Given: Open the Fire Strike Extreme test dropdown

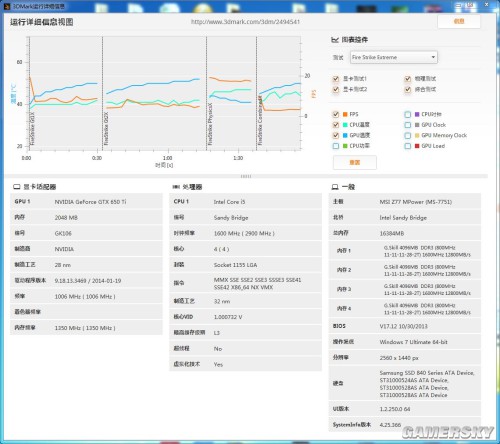Looking at the screenshot, I should (394, 57).
